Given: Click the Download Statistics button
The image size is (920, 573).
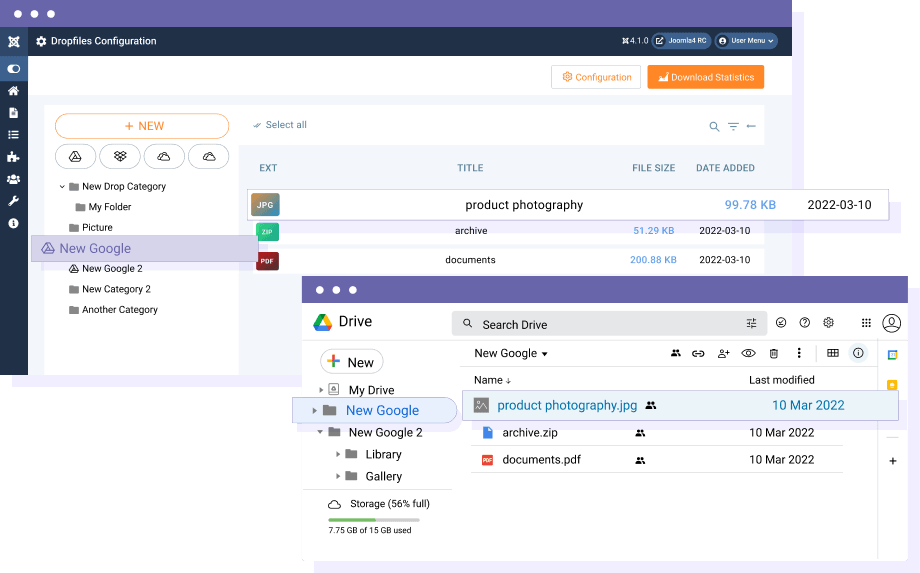Looking at the screenshot, I should pos(705,77).
